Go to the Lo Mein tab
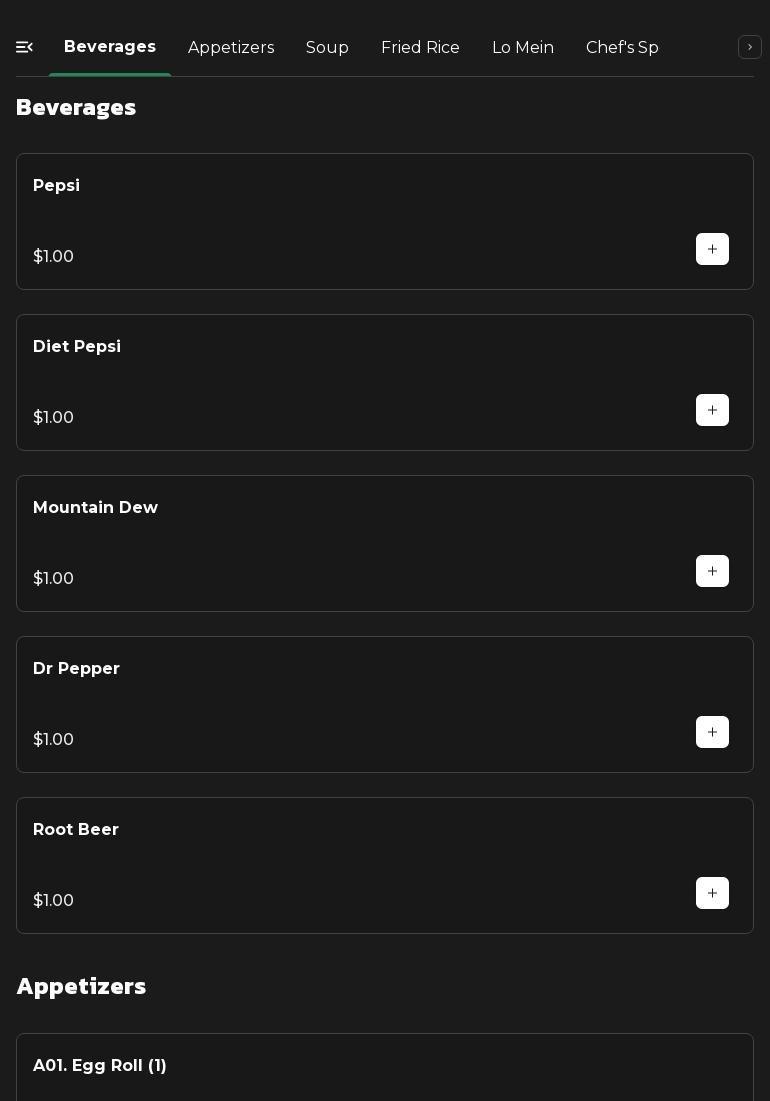This screenshot has height=1101, width=770. click(523, 48)
